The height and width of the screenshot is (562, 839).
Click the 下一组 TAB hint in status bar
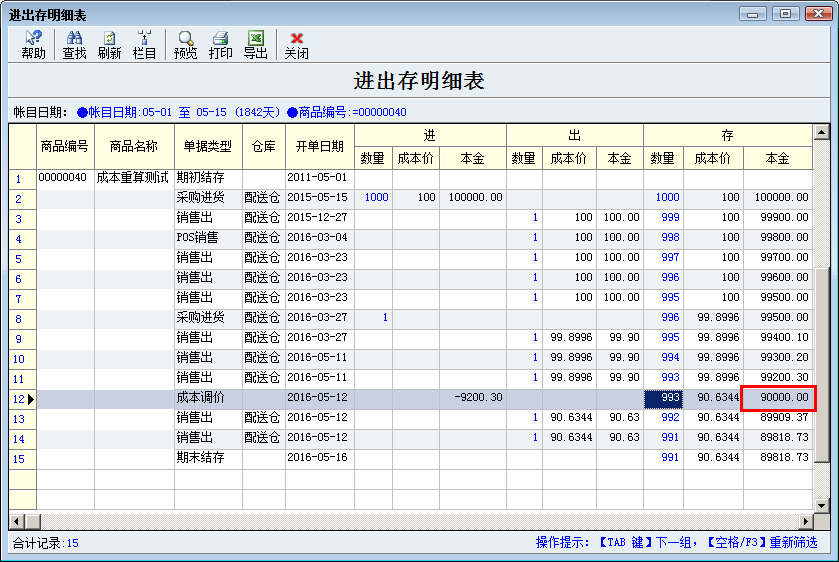(673, 543)
